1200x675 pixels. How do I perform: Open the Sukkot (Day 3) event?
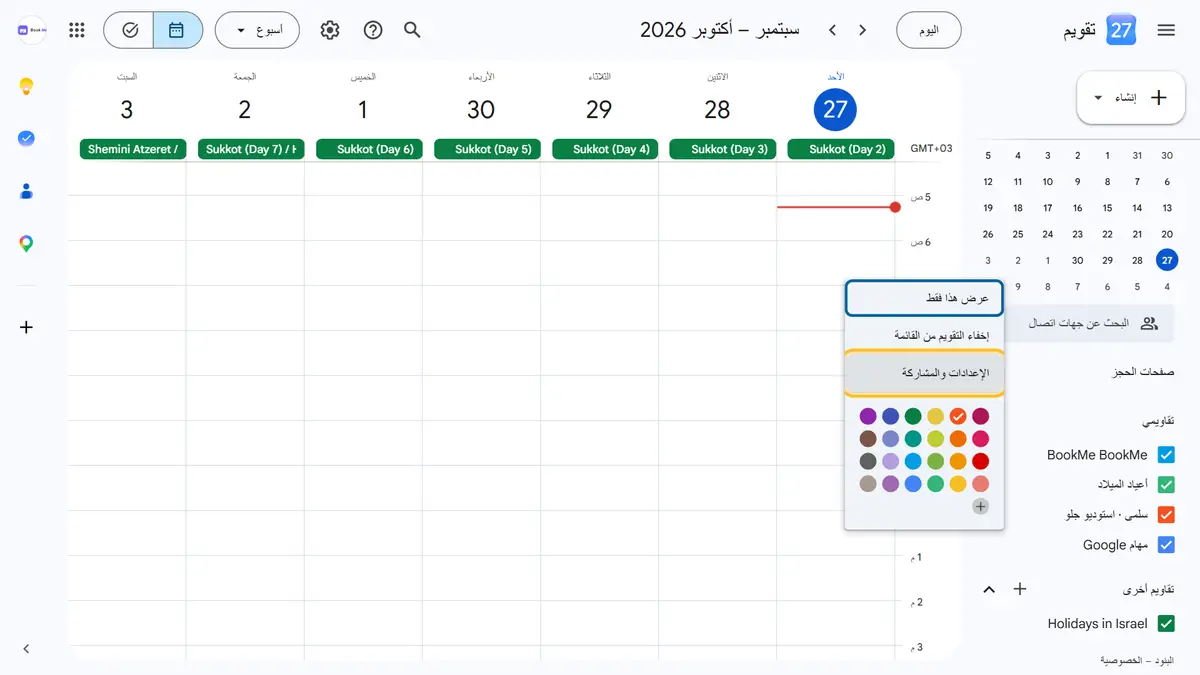[x=723, y=149]
